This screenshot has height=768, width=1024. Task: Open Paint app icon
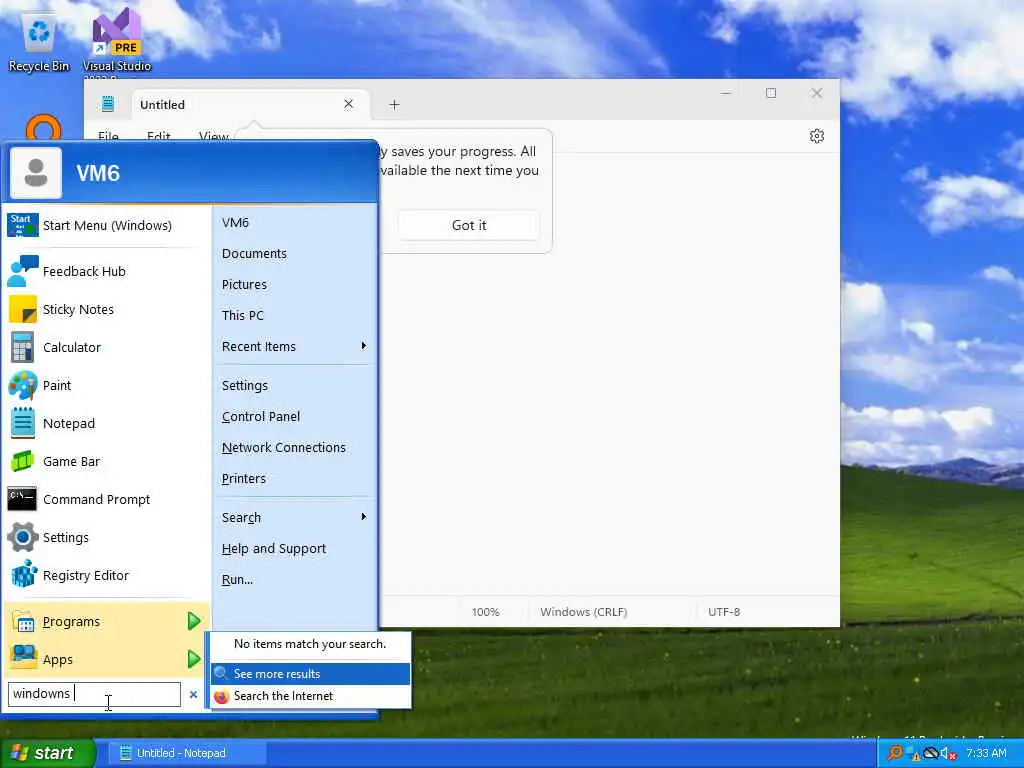point(22,385)
